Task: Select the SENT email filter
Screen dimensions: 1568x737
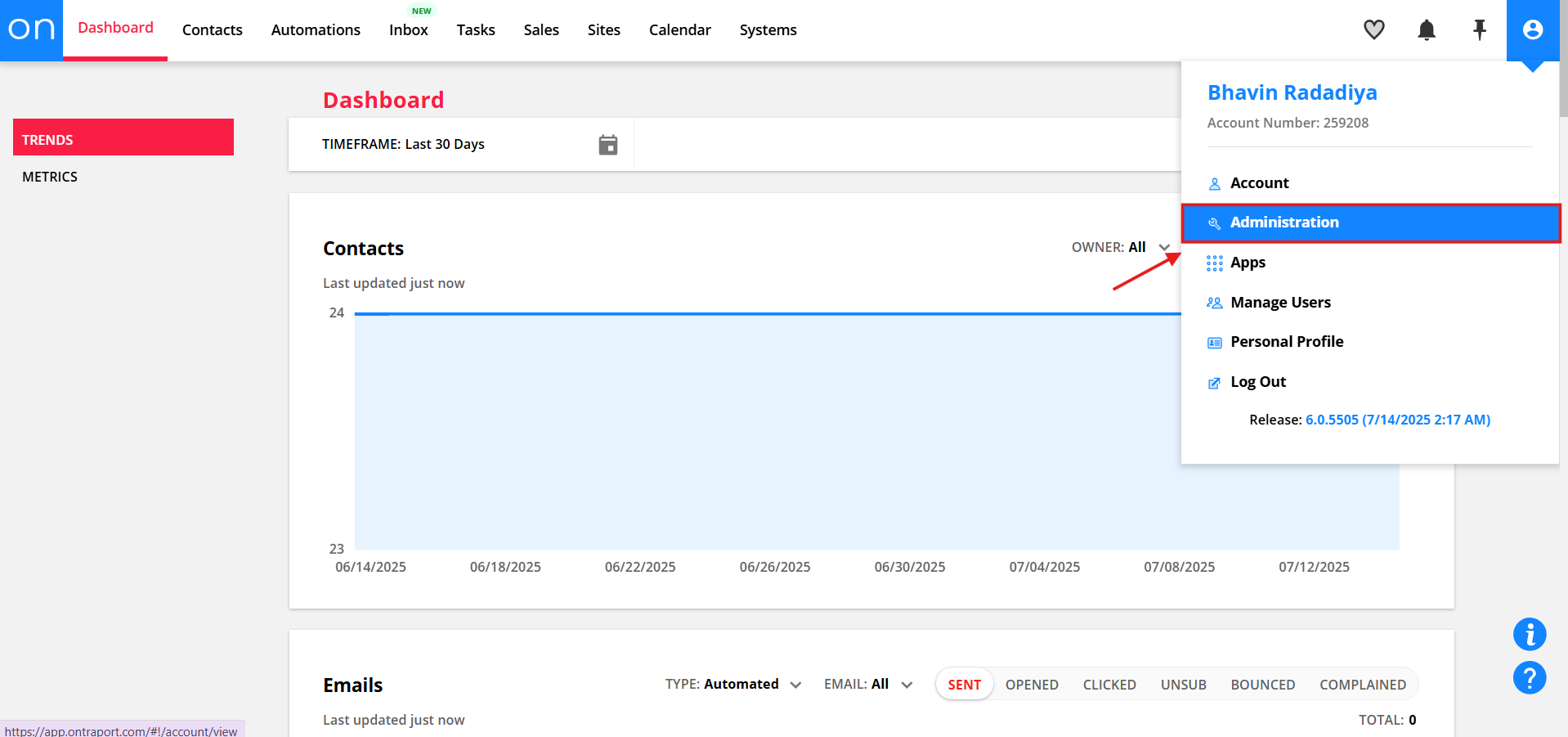Action: click(x=965, y=685)
